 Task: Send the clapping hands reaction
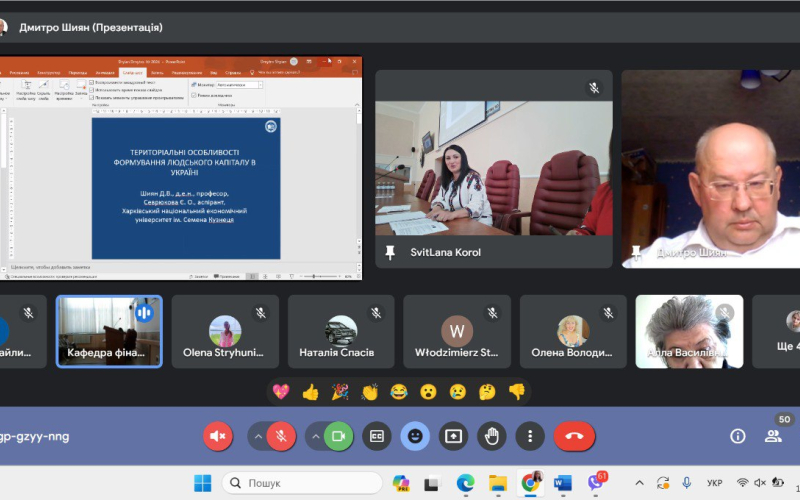369,392
